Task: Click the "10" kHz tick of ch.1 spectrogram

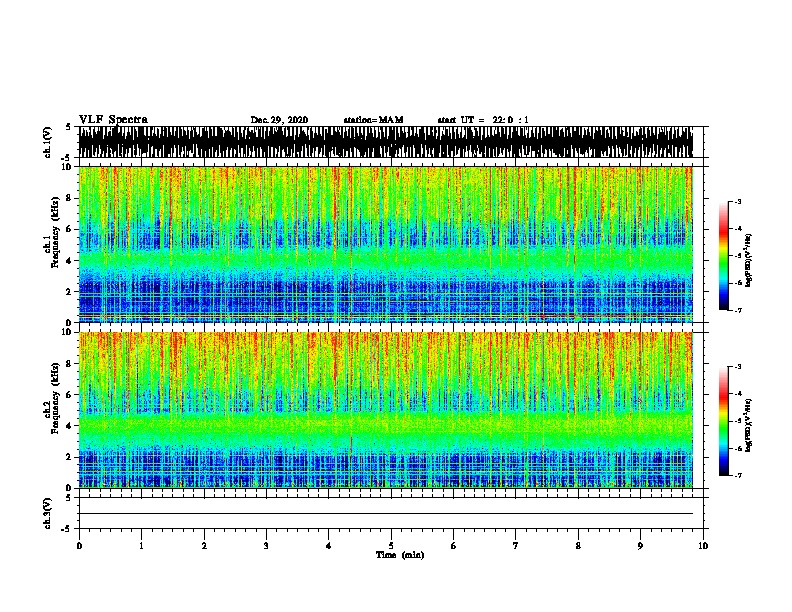Action: tap(67, 167)
